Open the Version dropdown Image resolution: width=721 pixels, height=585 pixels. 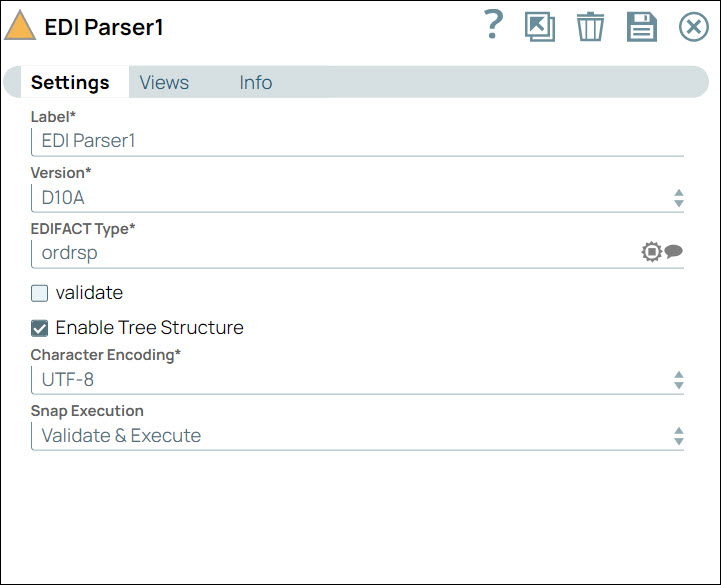coord(678,198)
